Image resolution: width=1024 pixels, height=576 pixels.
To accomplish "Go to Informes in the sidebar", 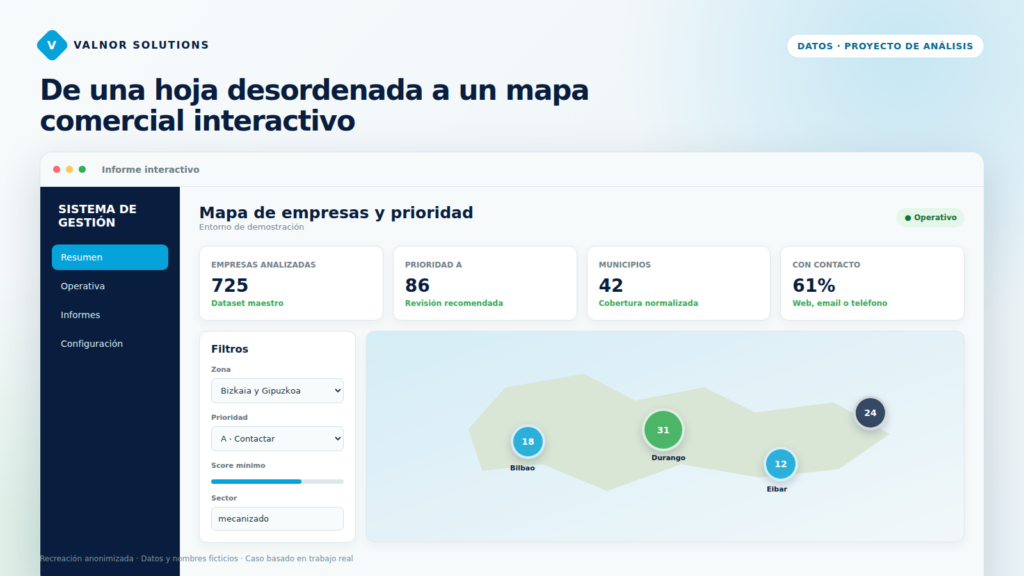I will (x=110, y=315).
